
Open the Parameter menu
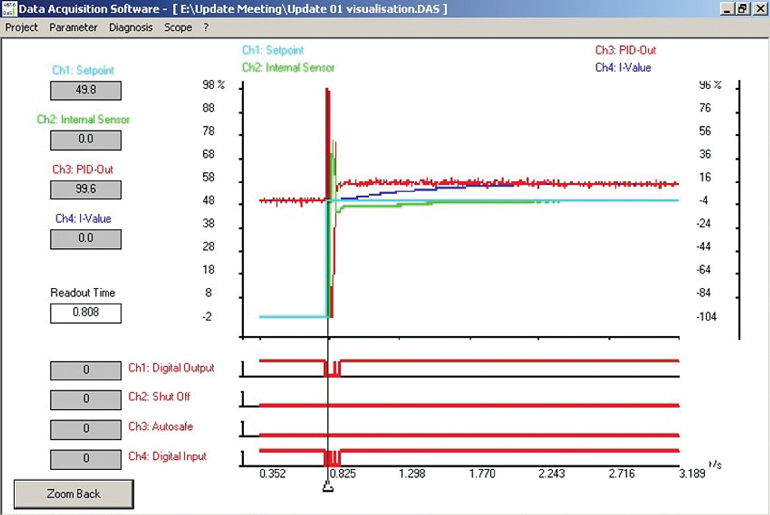pyautogui.click(x=73, y=27)
